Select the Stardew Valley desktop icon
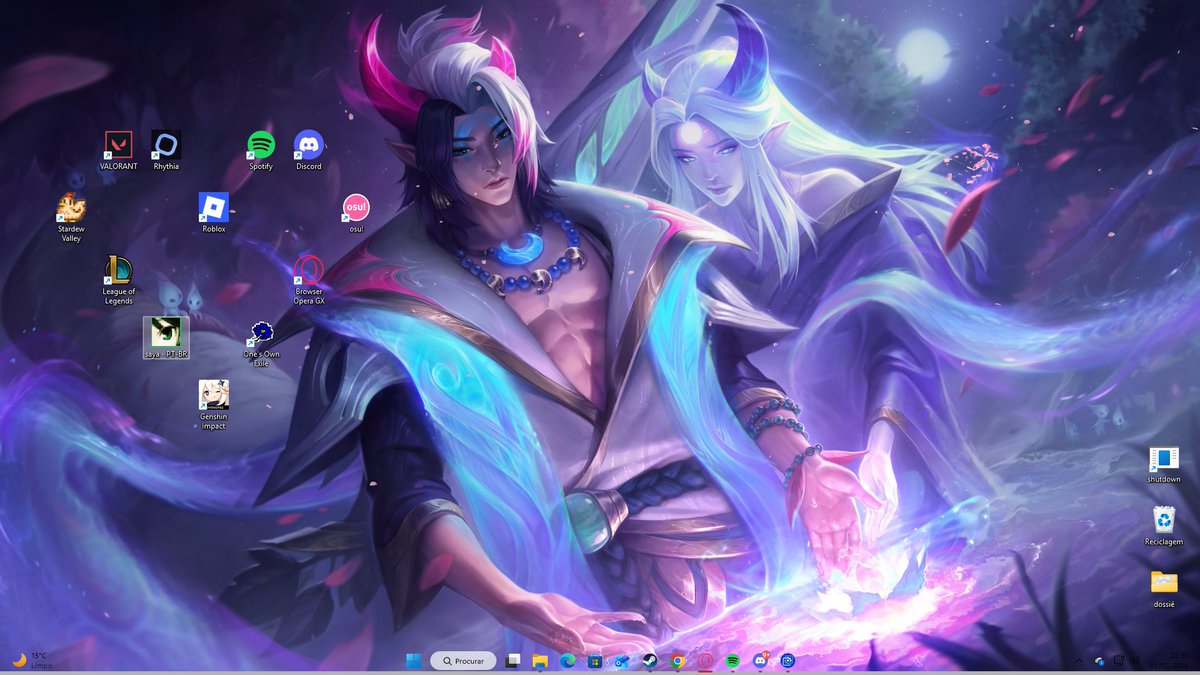Screen dimensions: 1200x675 [71, 217]
